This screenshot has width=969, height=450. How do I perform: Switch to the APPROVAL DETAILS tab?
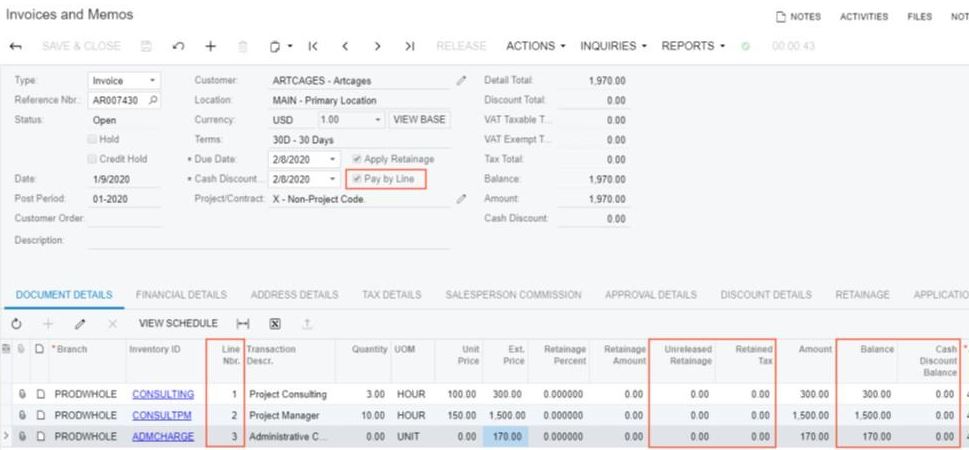[x=651, y=295]
